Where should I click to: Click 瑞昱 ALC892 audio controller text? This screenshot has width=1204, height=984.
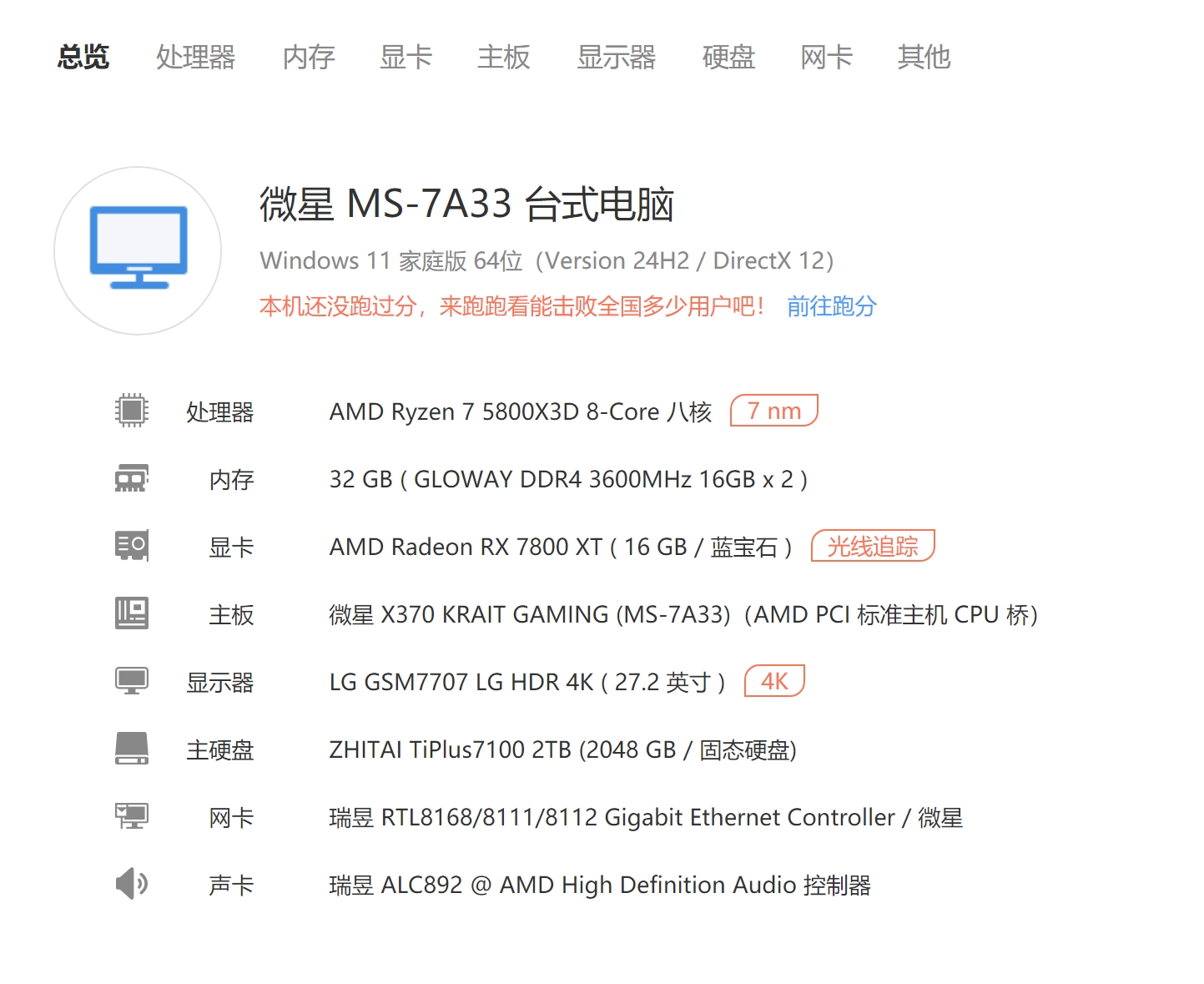(x=601, y=885)
